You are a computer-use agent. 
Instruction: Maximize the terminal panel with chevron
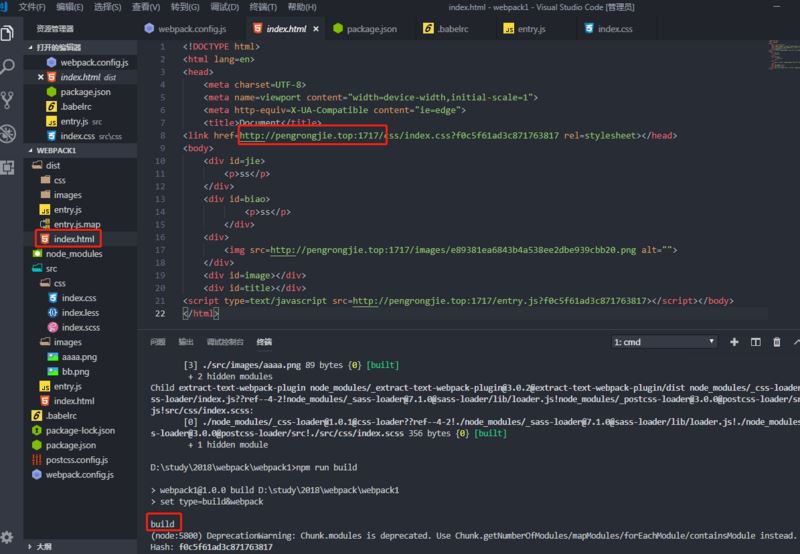(x=796, y=342)
